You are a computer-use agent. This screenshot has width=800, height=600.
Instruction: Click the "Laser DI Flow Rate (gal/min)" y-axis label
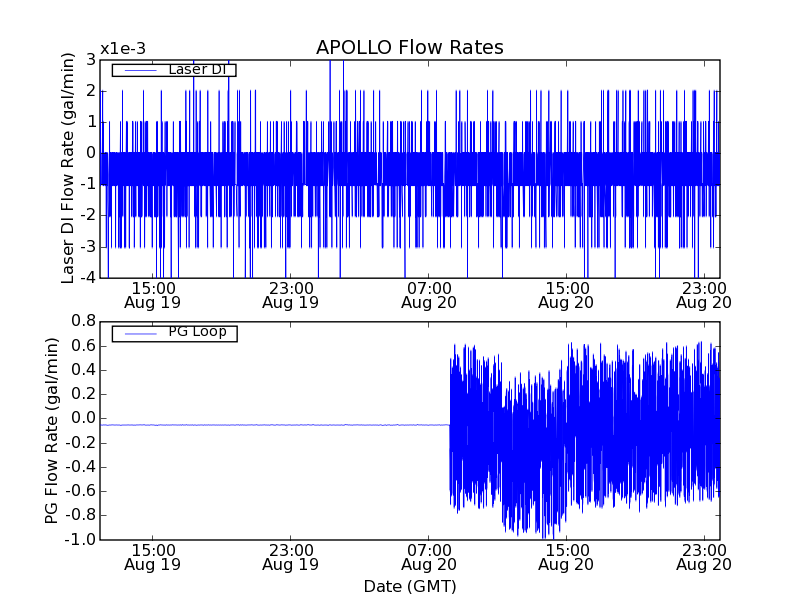coord(68,168)
